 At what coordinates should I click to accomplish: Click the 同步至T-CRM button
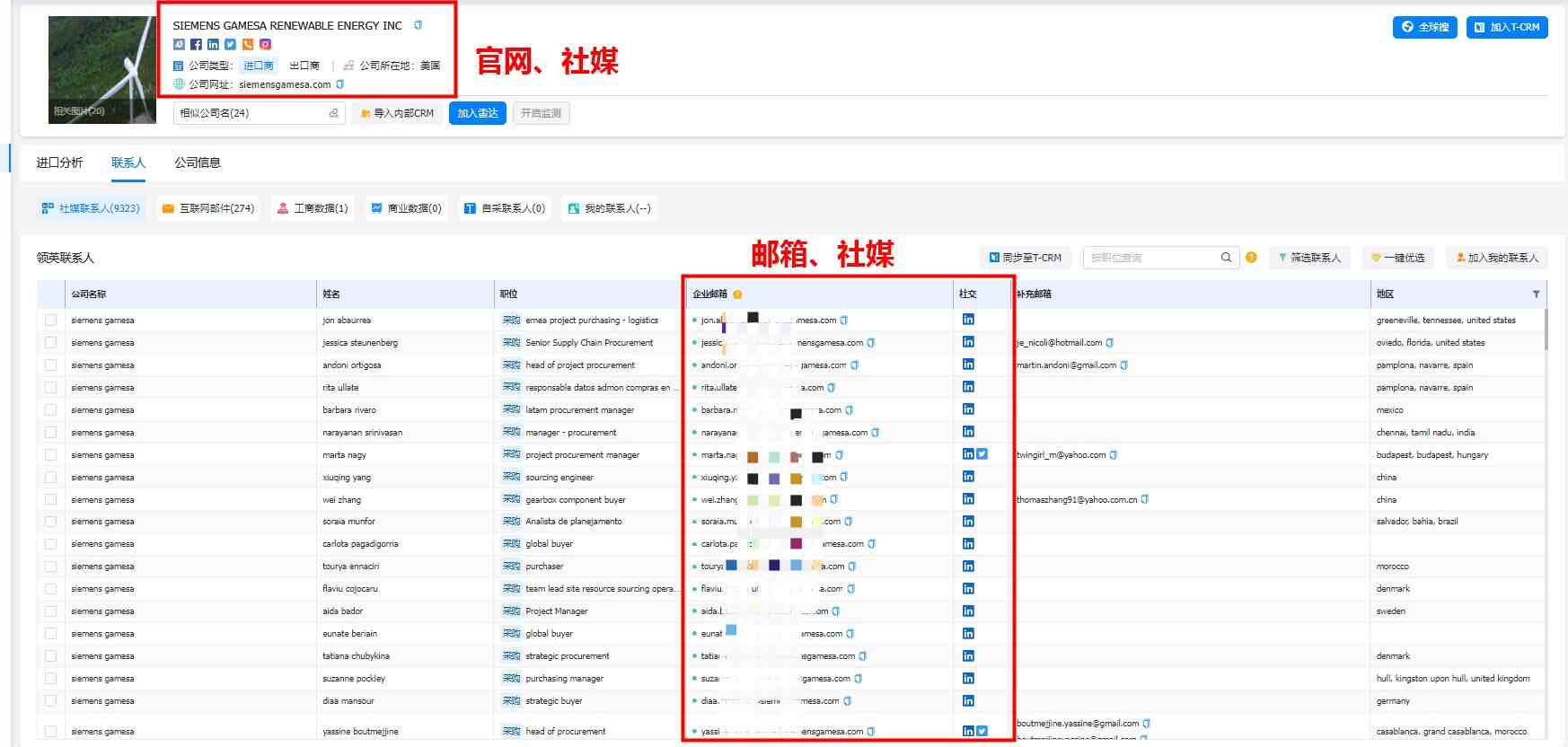coord(1025,258)
